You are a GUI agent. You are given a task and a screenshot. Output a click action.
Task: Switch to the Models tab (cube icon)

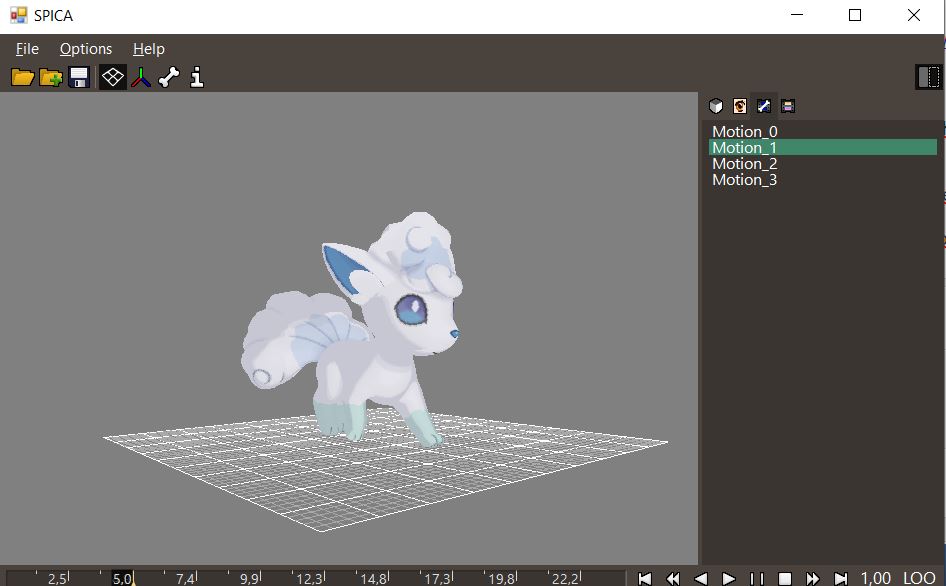coord(716,106)
